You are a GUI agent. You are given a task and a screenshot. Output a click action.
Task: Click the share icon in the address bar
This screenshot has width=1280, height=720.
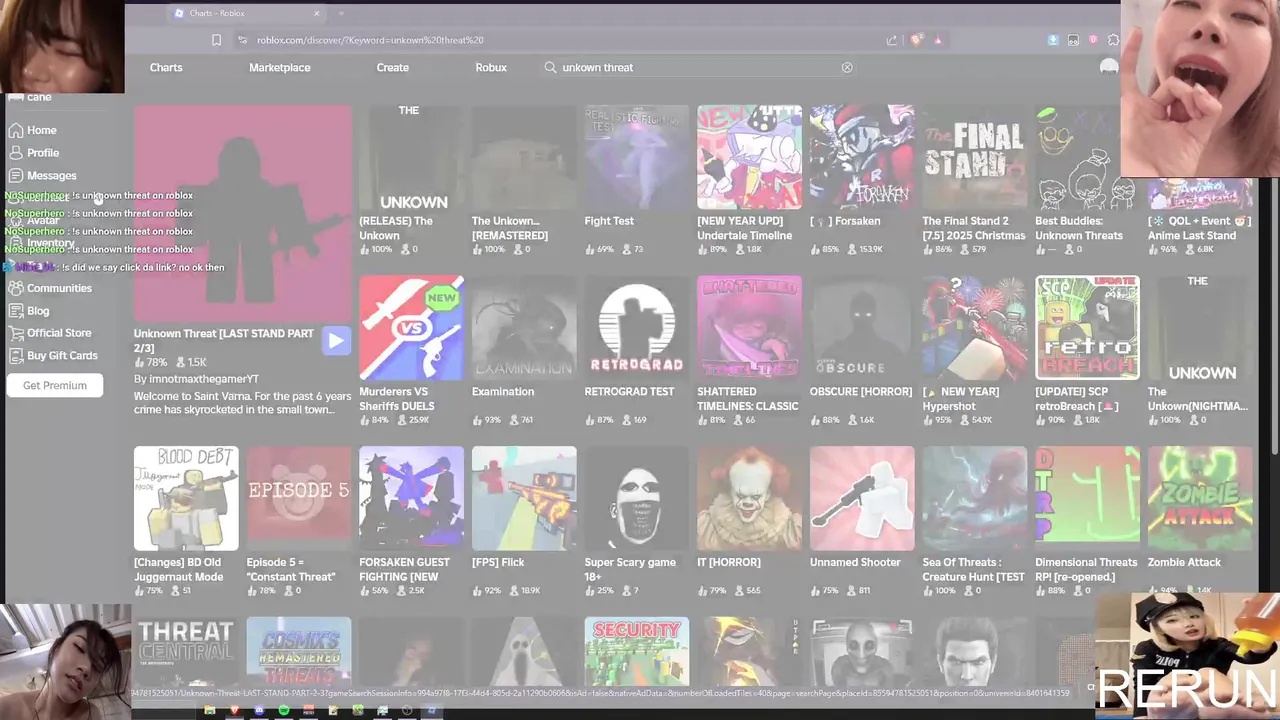[891, 40]
